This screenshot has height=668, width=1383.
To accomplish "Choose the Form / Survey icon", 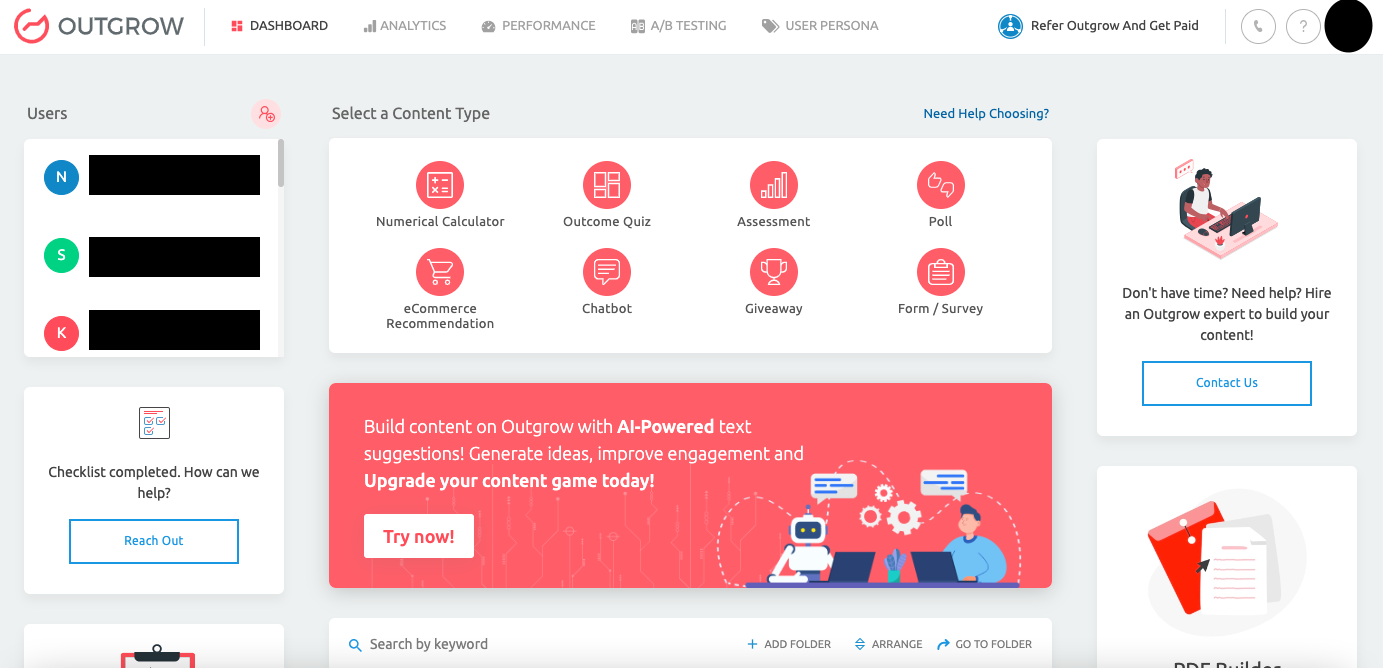I will [x=941, y=272].
